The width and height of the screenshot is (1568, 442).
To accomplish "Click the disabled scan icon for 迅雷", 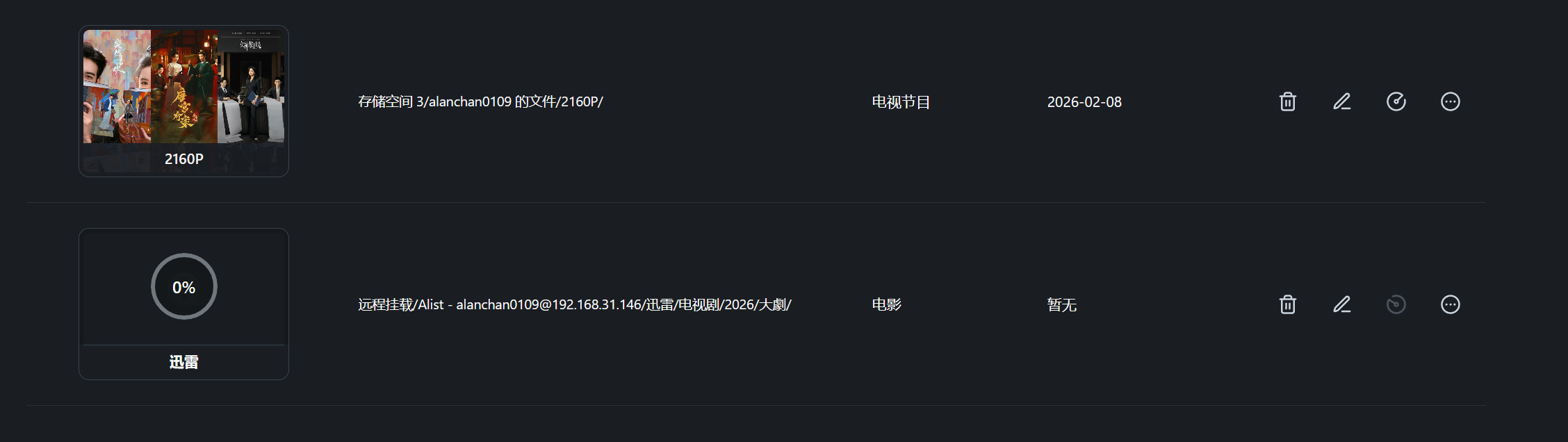I will (x=1396, y=304).
